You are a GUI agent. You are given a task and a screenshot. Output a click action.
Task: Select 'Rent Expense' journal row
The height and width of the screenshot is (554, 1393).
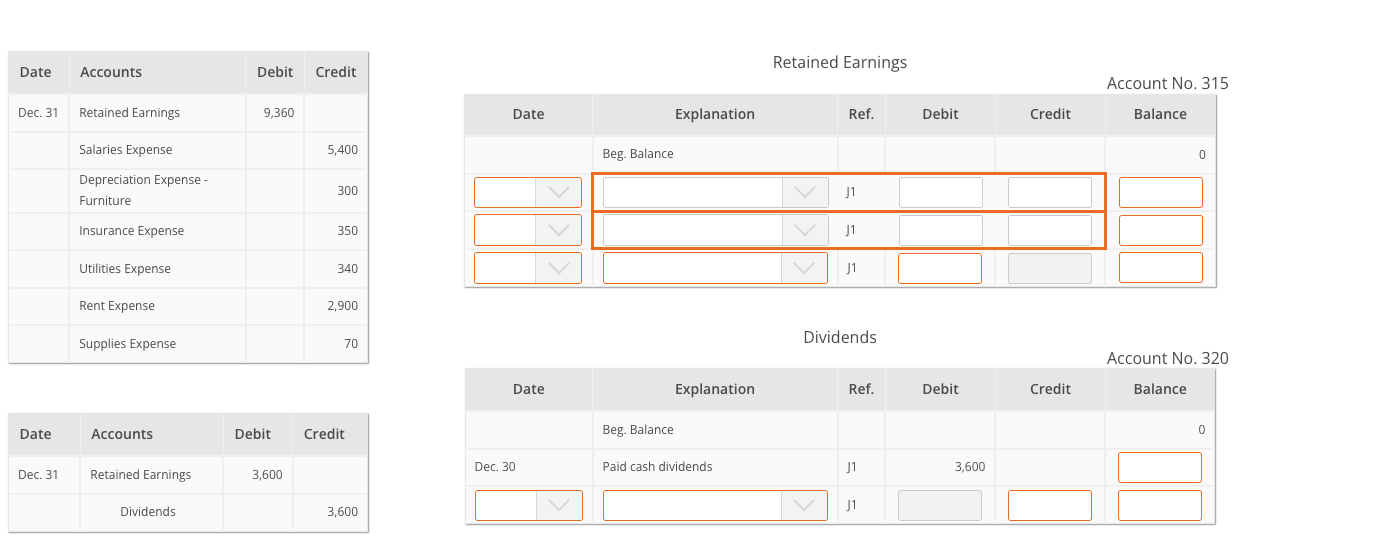coord(188,306)
